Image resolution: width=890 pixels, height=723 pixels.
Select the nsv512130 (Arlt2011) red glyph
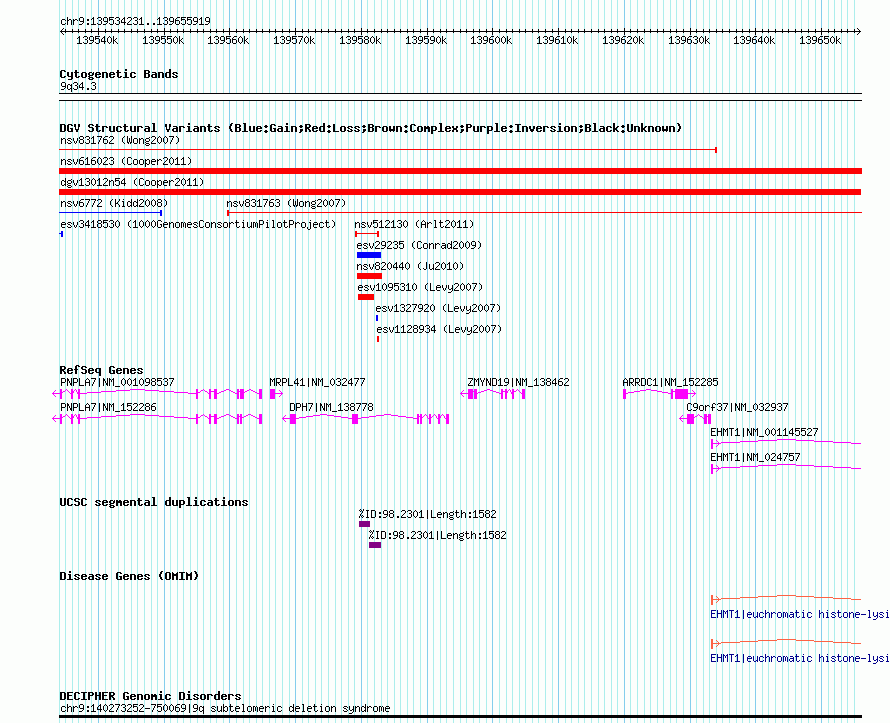tap(367, 234)
